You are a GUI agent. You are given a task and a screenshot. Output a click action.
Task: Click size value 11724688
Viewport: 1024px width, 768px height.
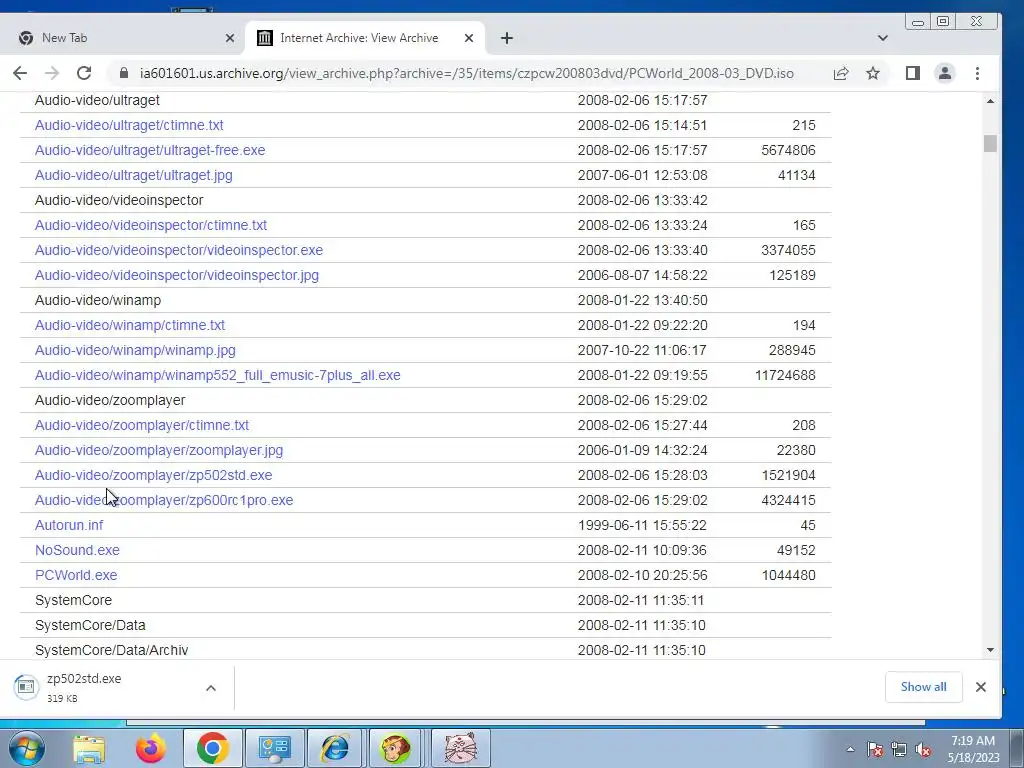coord(785,375)
